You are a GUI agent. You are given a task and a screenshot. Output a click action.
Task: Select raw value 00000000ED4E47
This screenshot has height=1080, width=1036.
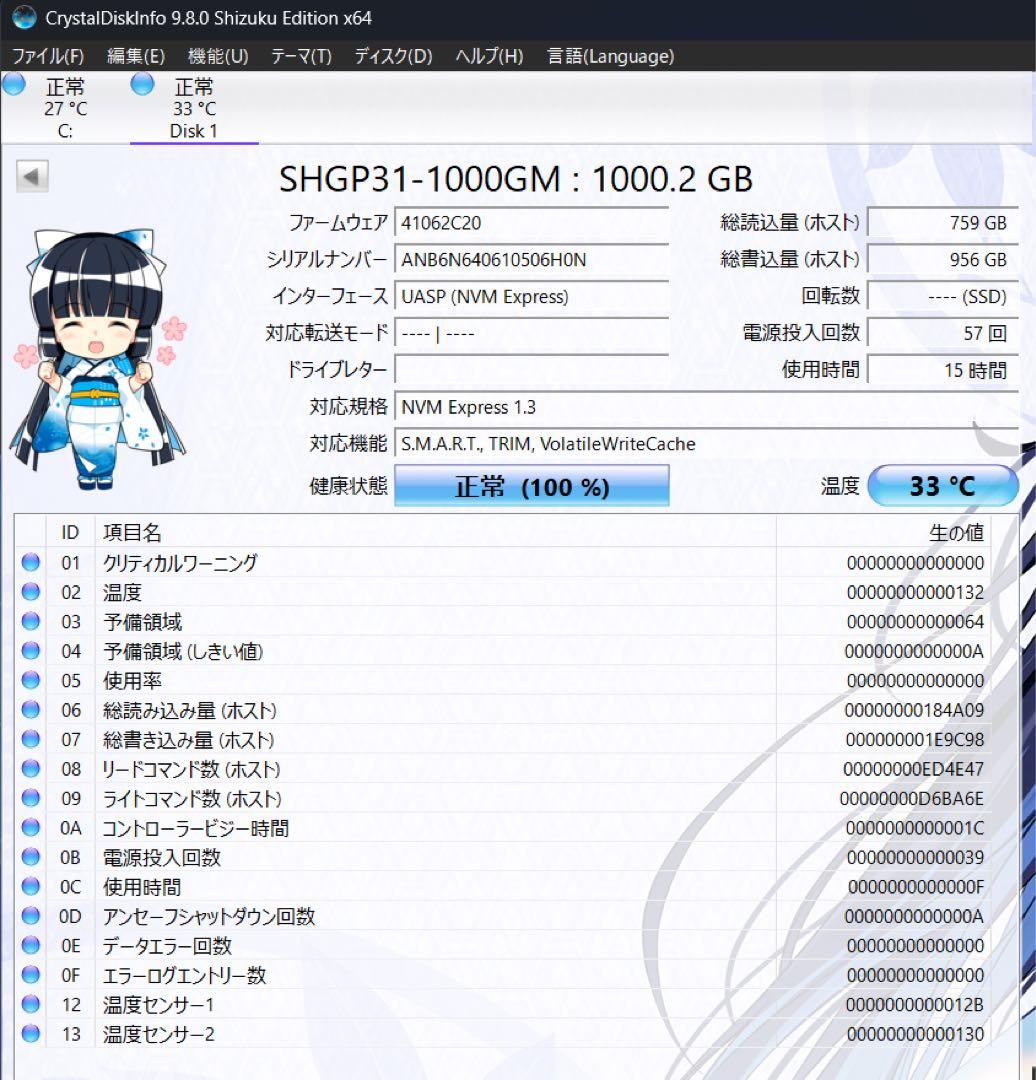point(913,769)
